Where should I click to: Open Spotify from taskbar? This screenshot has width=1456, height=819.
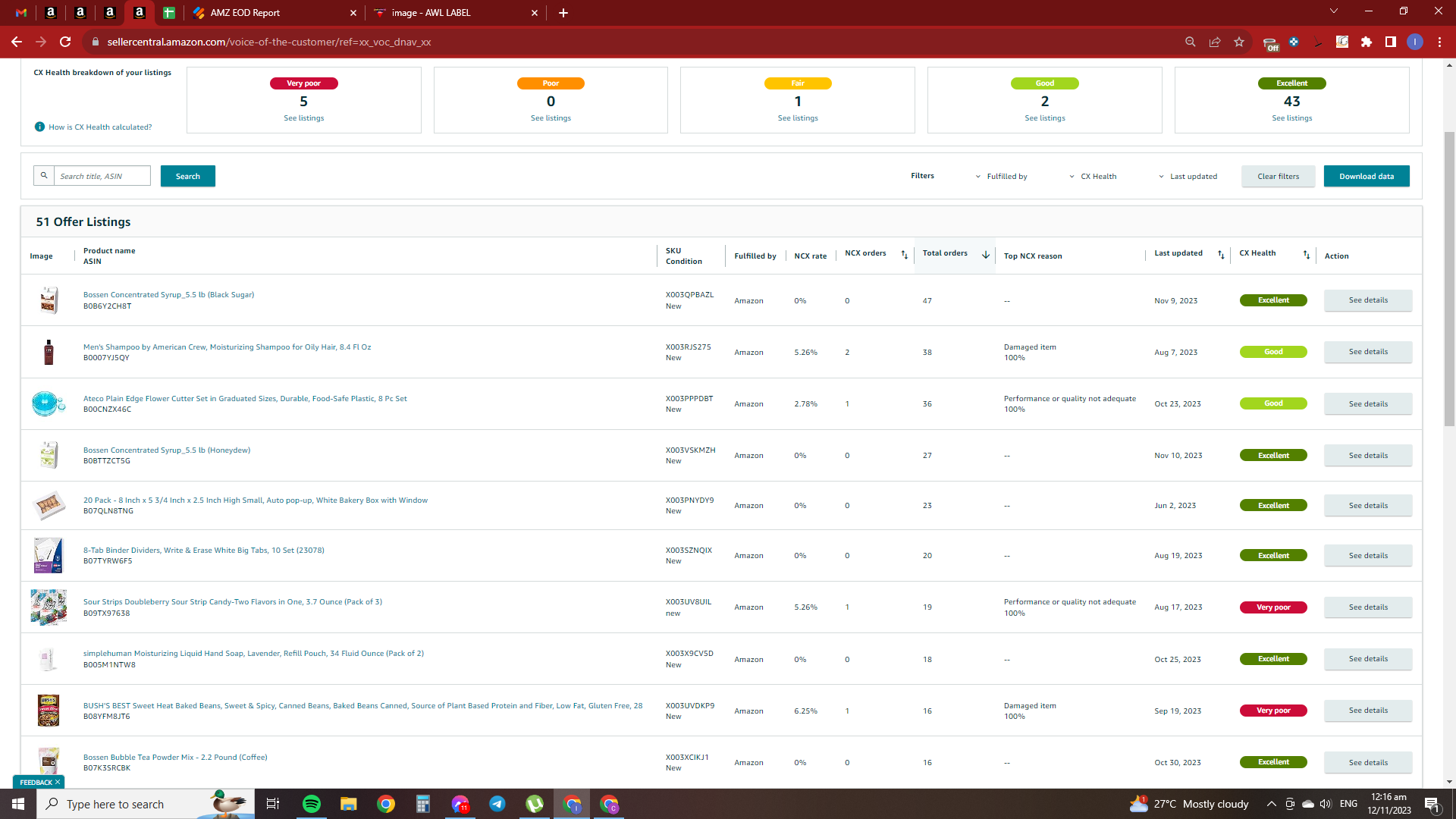tap(312, 804)
